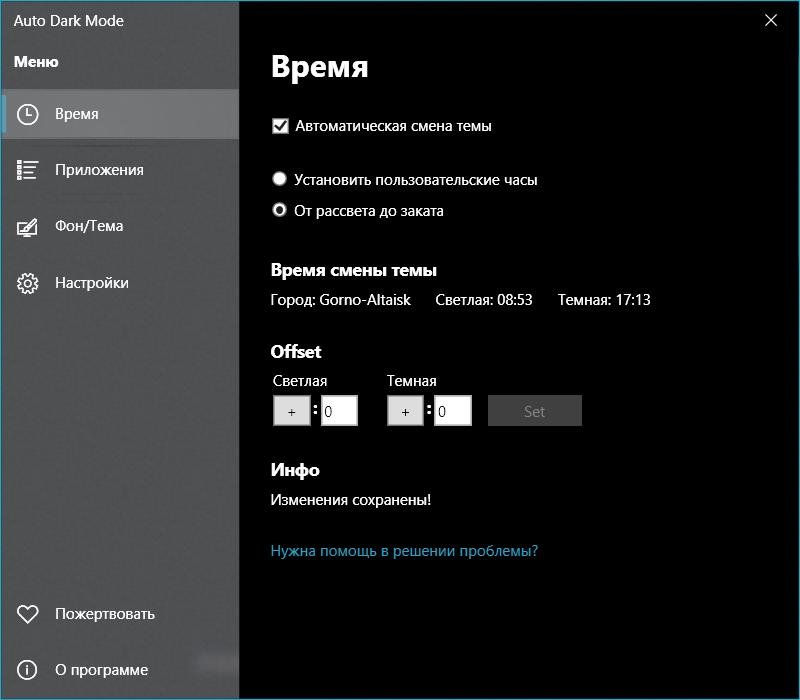Image resolution: width=800 pixels, height=700 pixels.
Task: Select the Фон/Тема menu label
Action: [x=89, y=227]
